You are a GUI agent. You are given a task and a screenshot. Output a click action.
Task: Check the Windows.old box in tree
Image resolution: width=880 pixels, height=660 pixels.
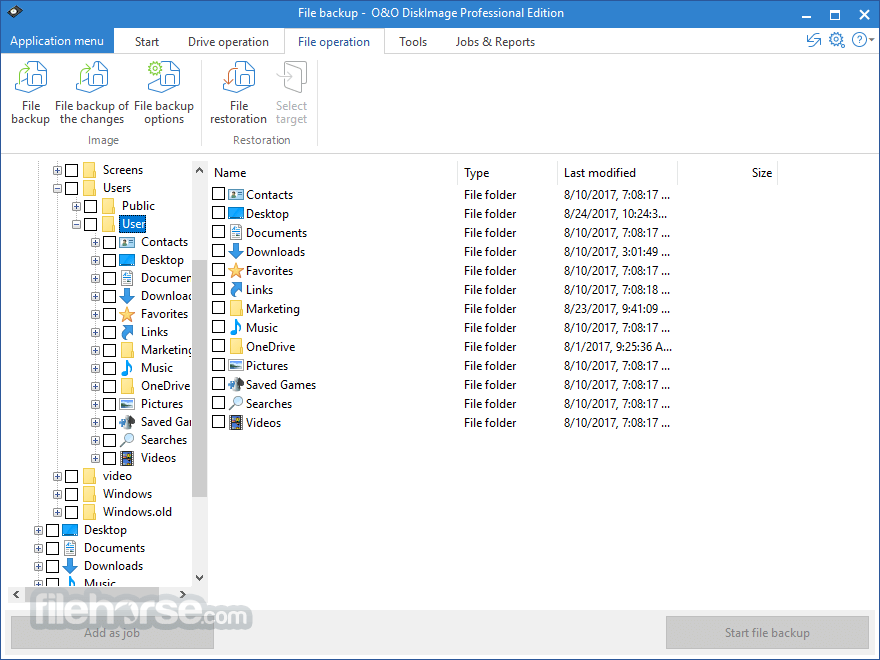click(x=71, y=512)
